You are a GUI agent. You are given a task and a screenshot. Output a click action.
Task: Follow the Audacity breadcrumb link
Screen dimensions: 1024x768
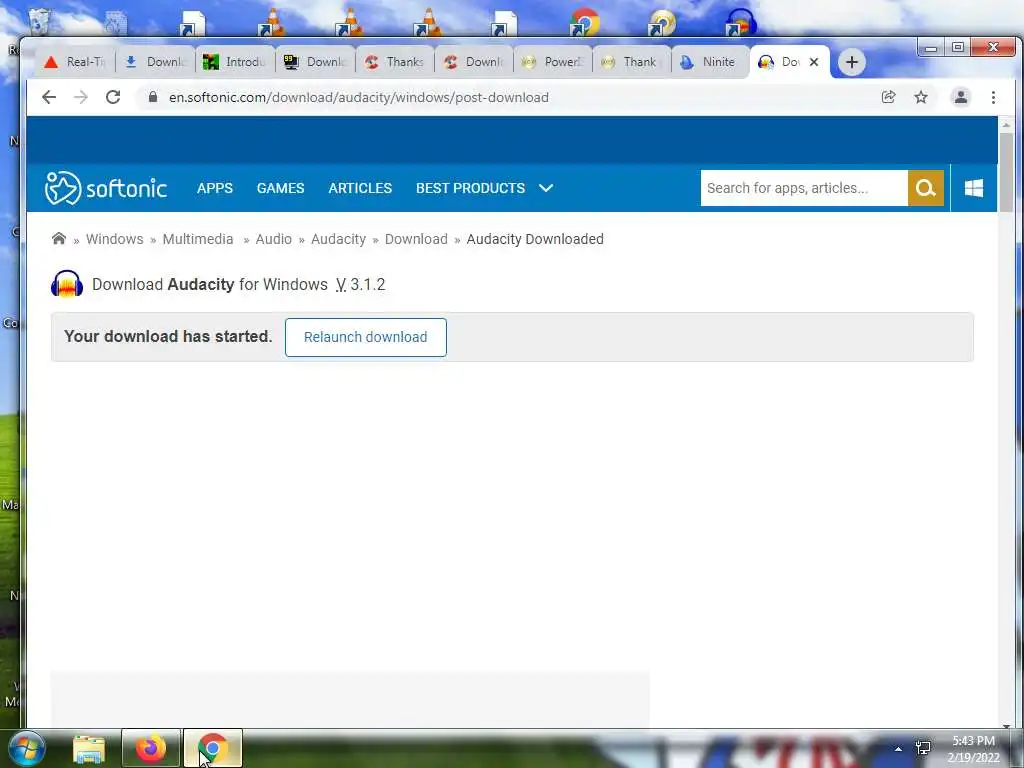pos(338,239)
